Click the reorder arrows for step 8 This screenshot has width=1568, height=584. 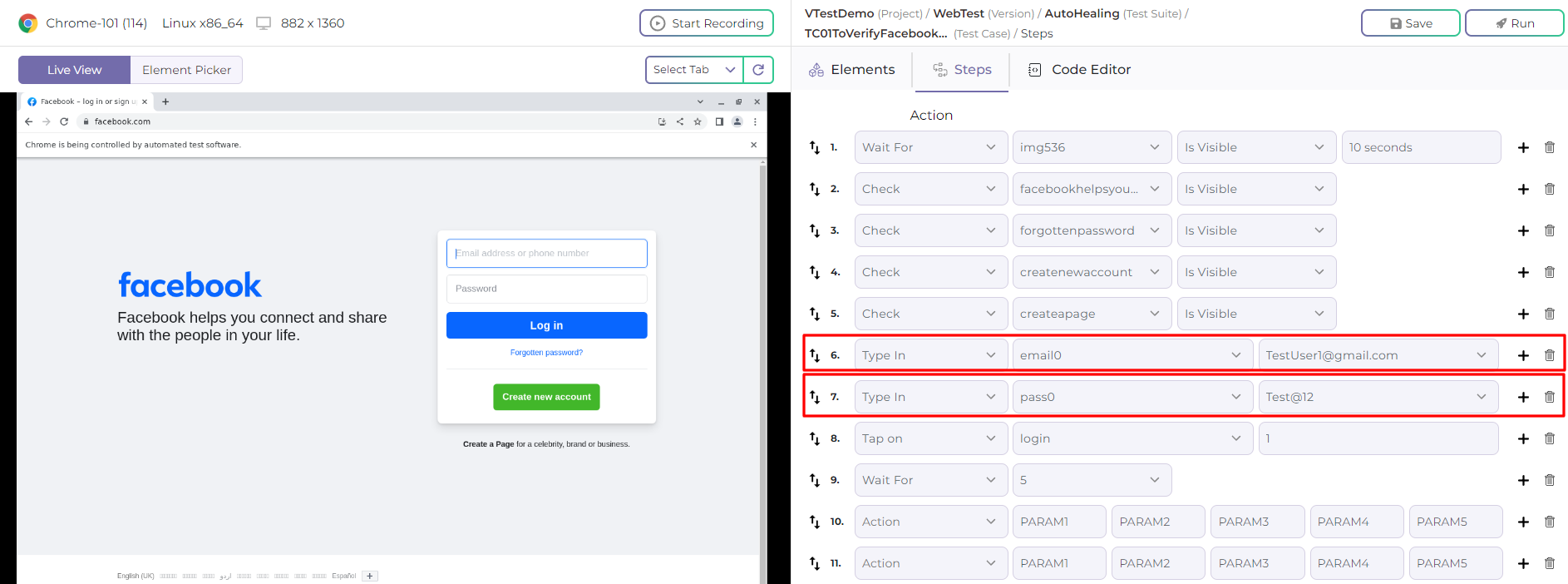pyautogui.click(x=815, y=438)
